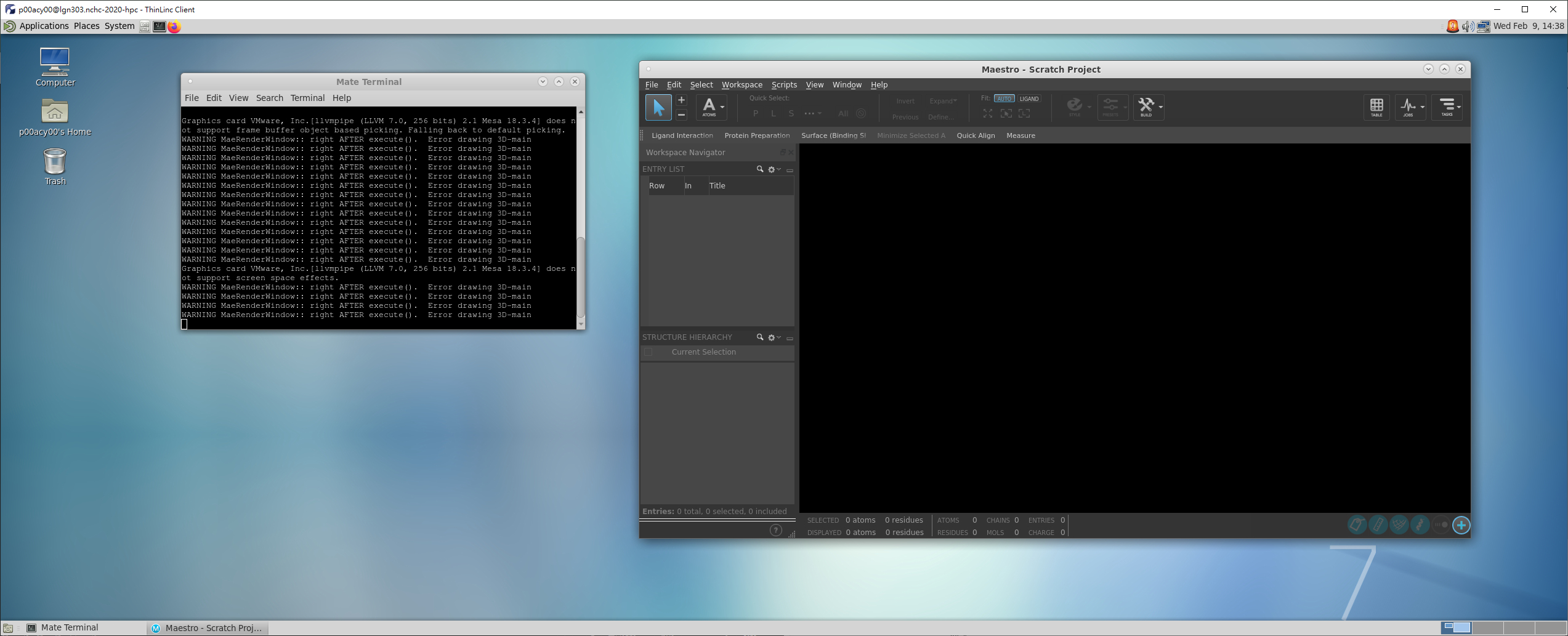The height and width of the screenshot is (636, 1568).
Task: Activate the arrow selection tool in Maestro
Action: (x=658, y=107)
